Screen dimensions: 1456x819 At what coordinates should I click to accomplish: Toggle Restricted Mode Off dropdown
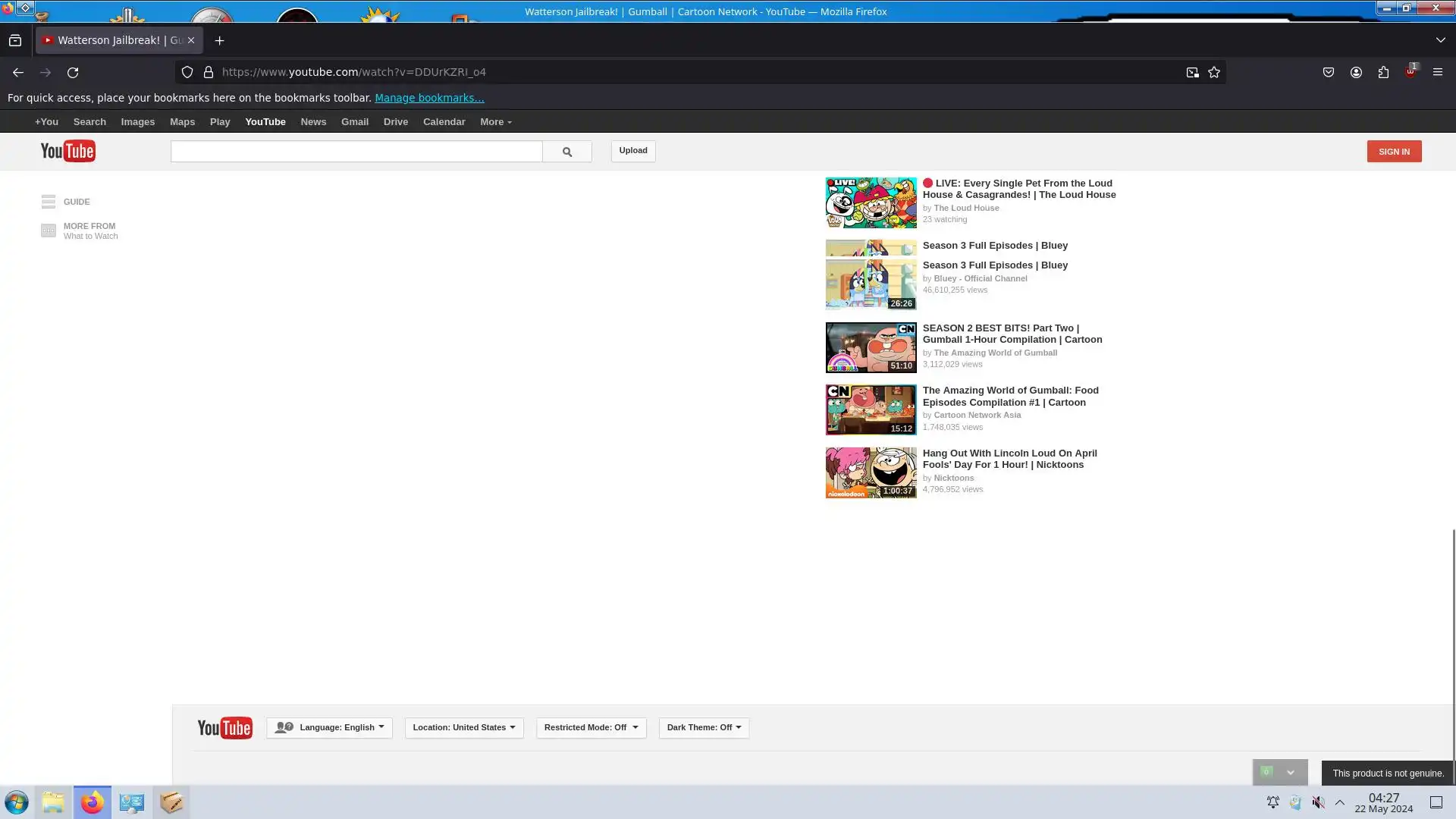[591, 727]
